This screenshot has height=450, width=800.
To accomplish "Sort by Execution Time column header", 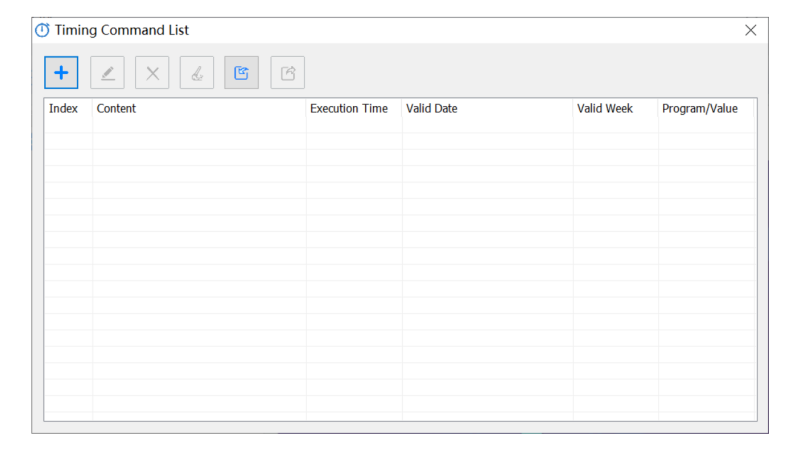I will click(x=354, y=109).
